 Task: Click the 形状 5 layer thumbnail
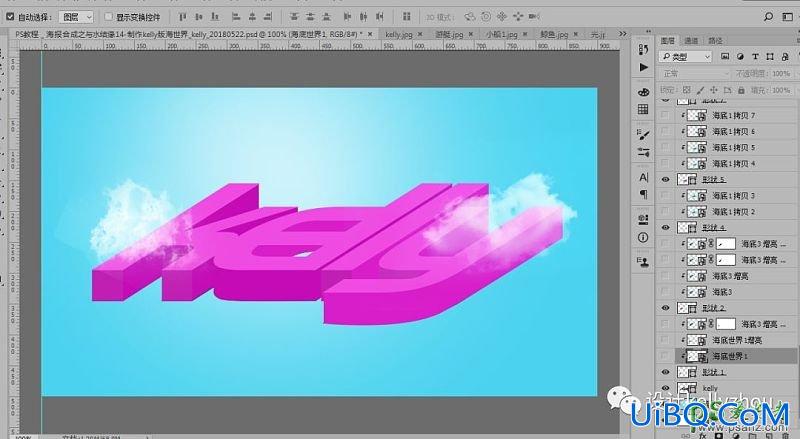tap(687, 180)
